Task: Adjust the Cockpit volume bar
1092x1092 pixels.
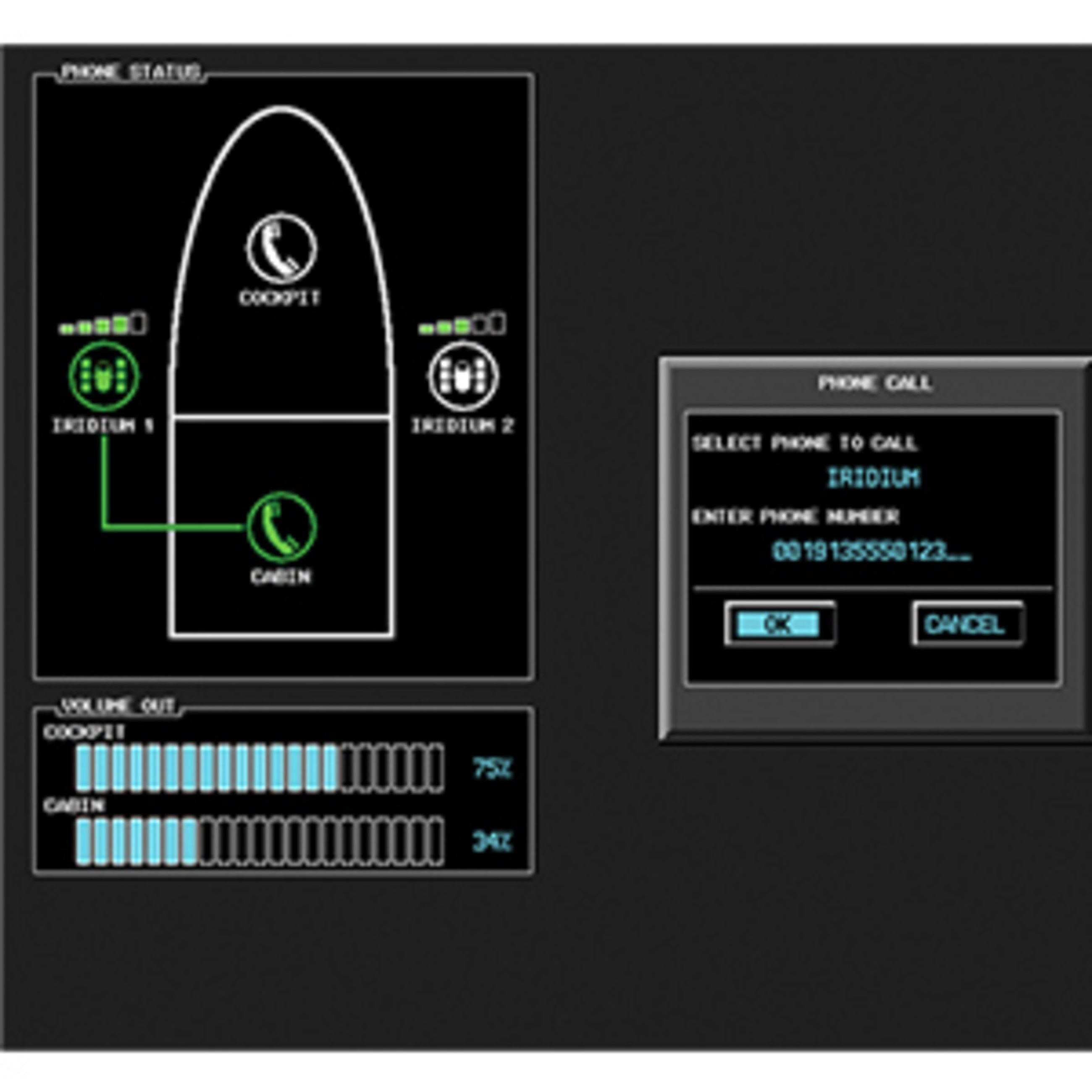Action: click(260, 768)
